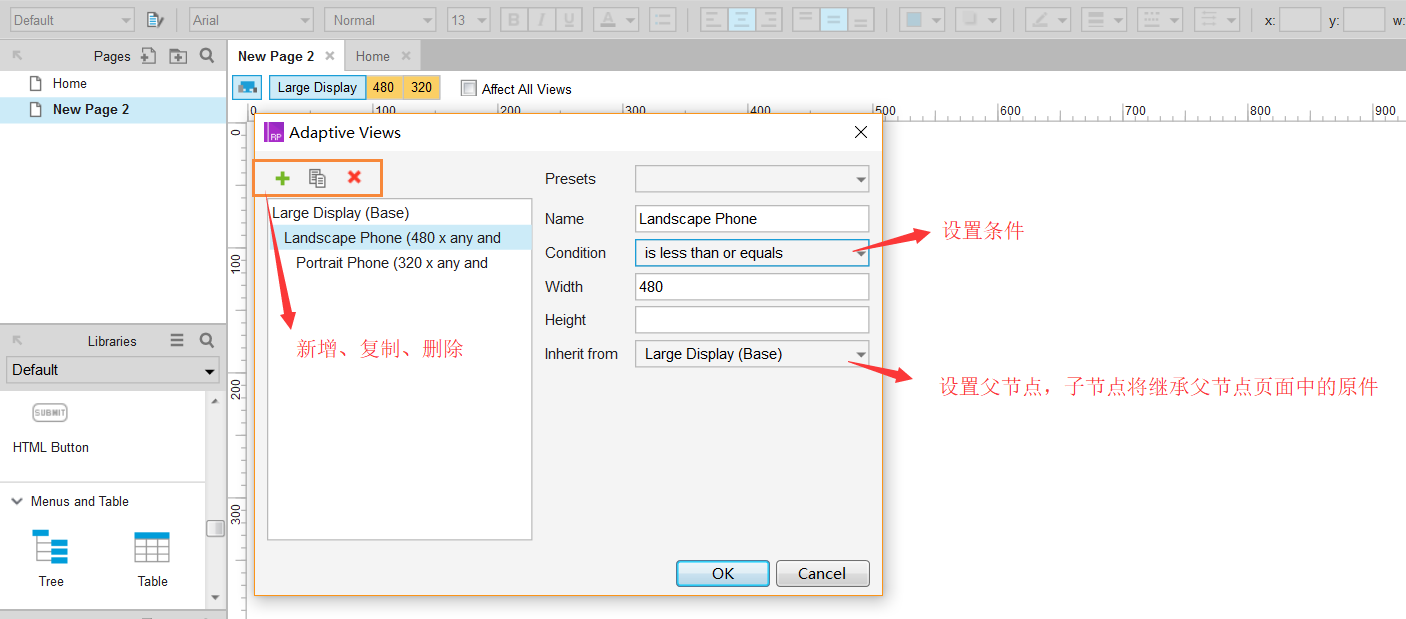Click the empty Height field
Viewport: 1406px width, 619px height.
tap(752, 320)
